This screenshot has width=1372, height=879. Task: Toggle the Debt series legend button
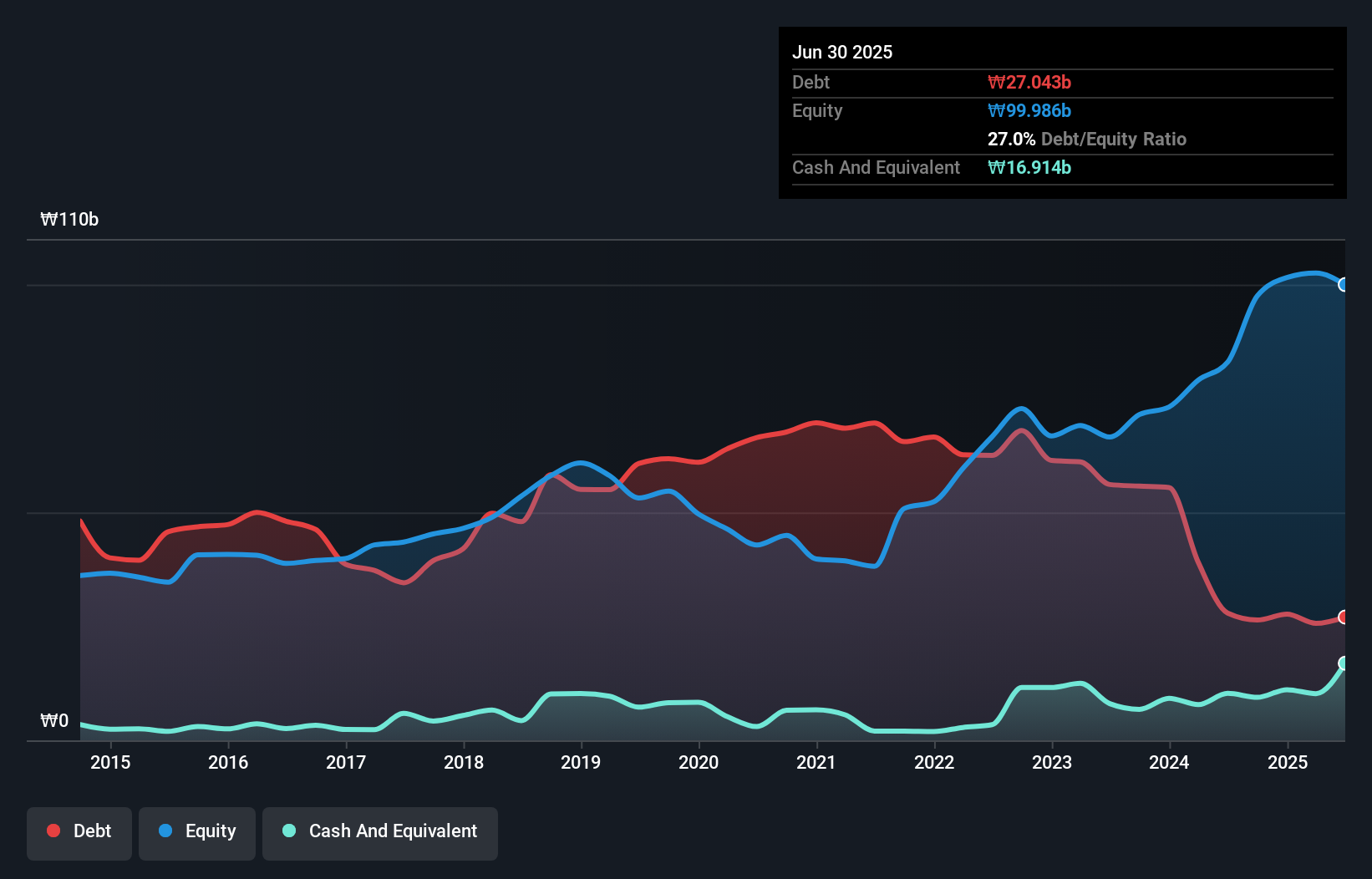pyautogui.click(x=79, y=833)
